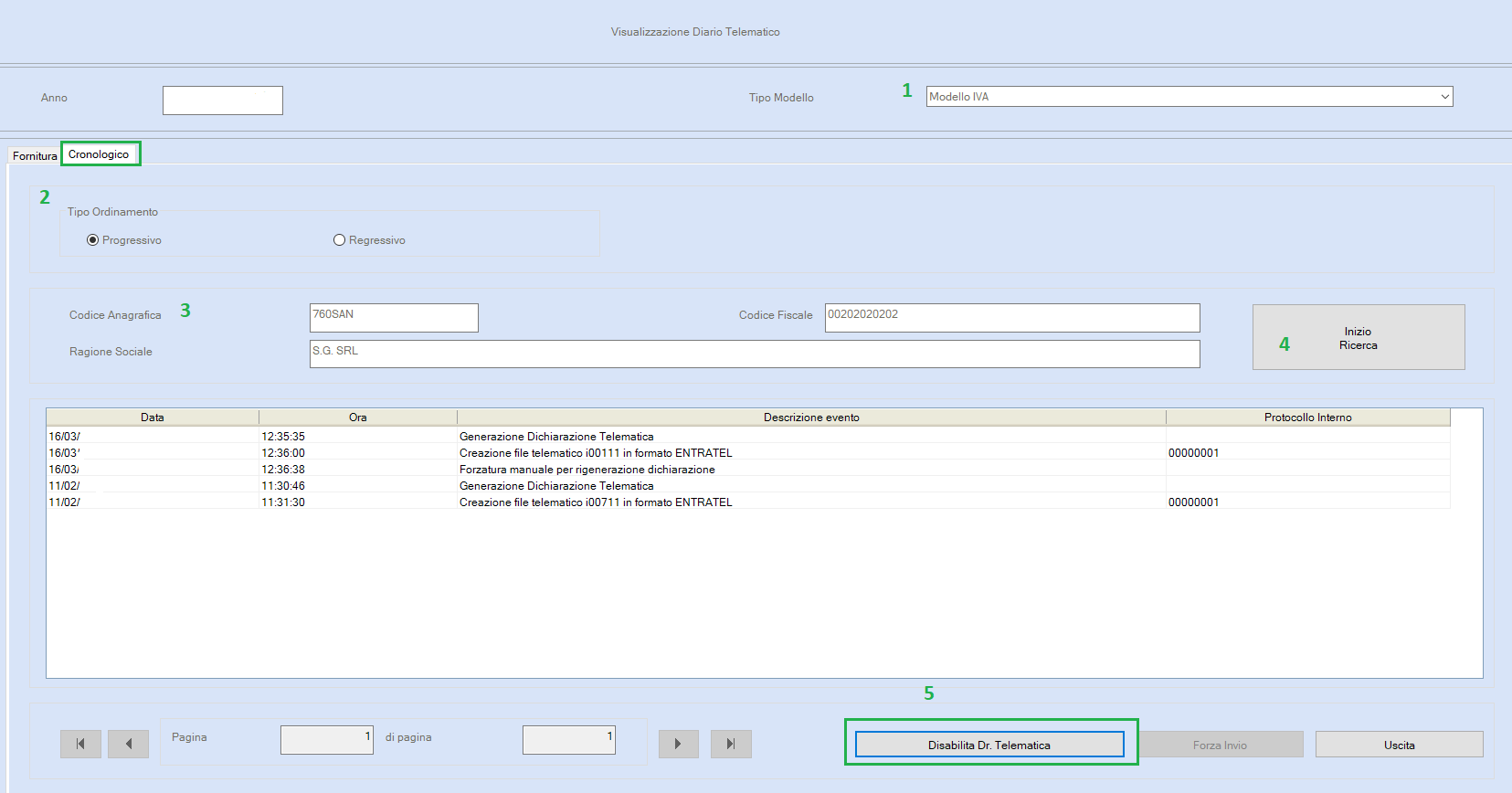Image resolution: width=1512 pixels, height=793 pixels.
Task: Select 'Creazione file telematico i00711' row
Action: [748, 502]
